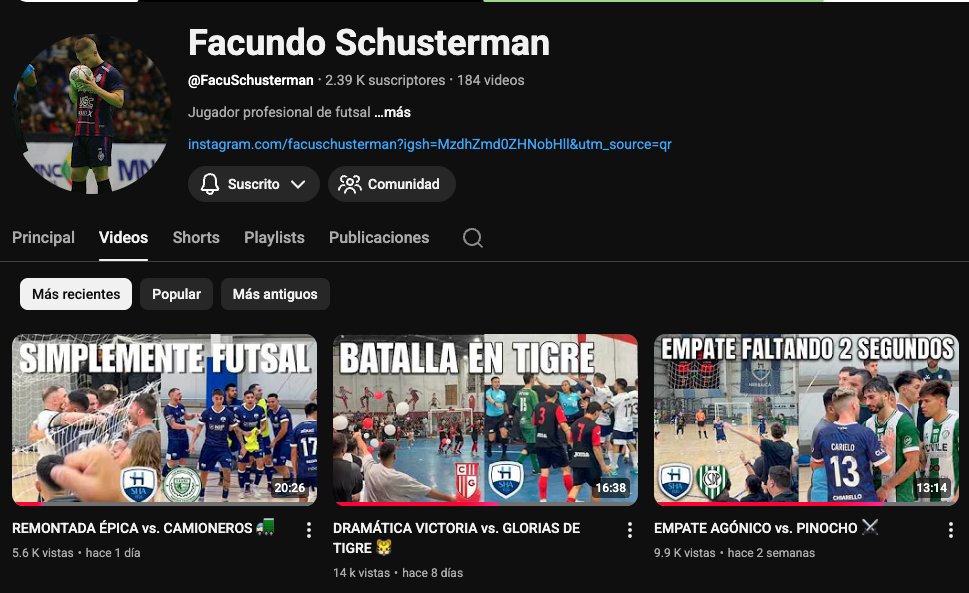This screenshot has width=969, height=593.
Task: Play the BATALLA EN TIGRE thumbnail video
Action: tap(485, 419)
